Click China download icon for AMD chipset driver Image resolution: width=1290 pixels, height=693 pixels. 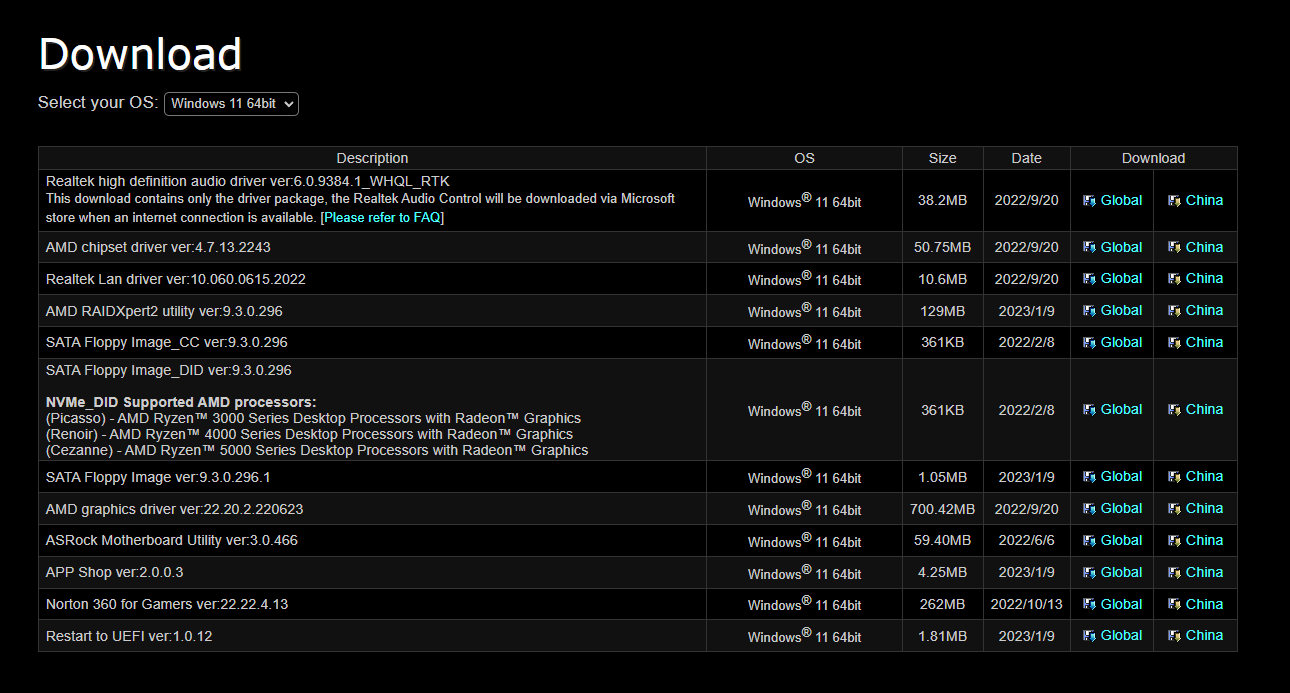(x=1174, y=247)
